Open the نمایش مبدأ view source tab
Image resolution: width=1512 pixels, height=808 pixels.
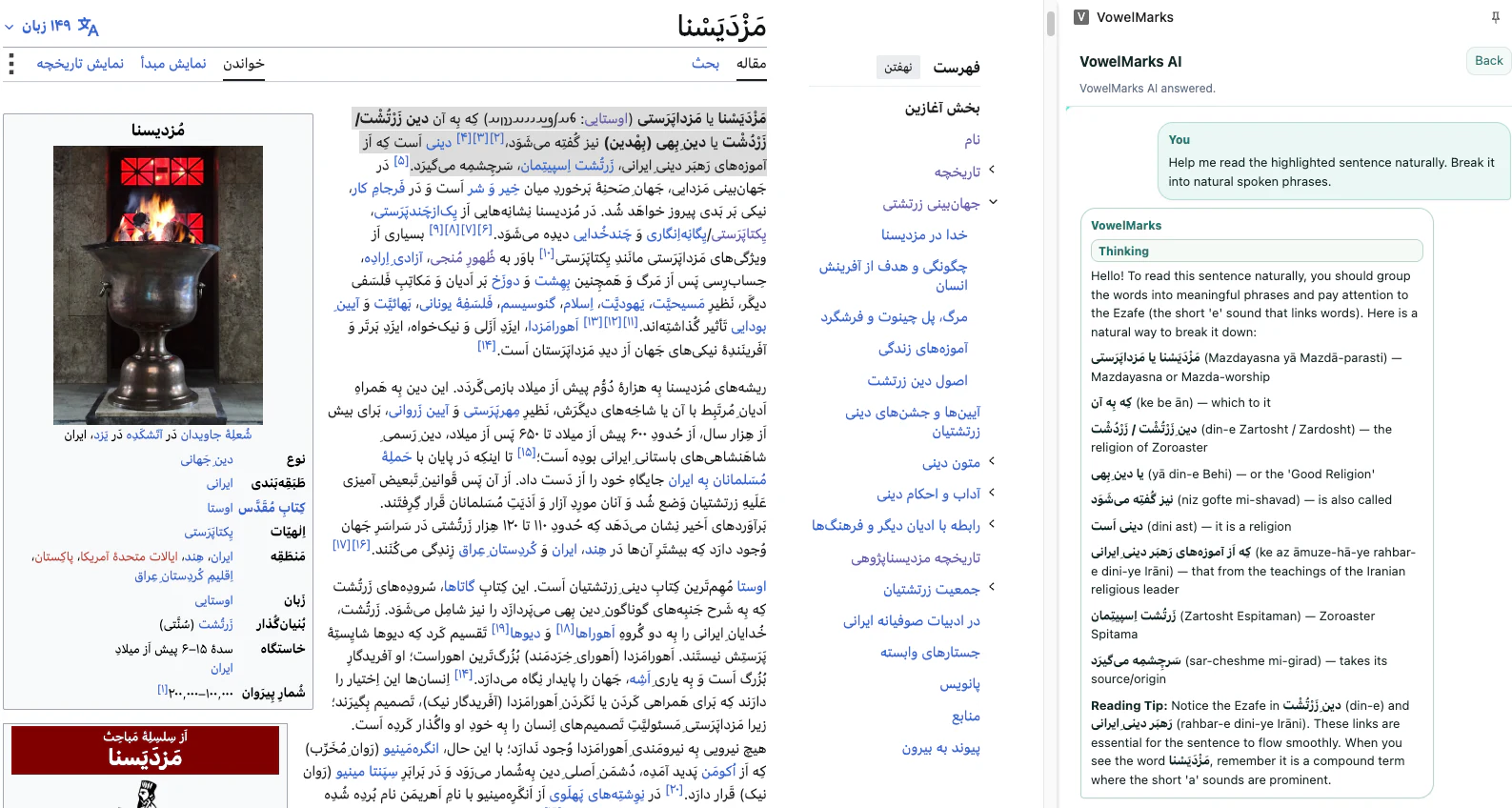click(x=173, y=64)
